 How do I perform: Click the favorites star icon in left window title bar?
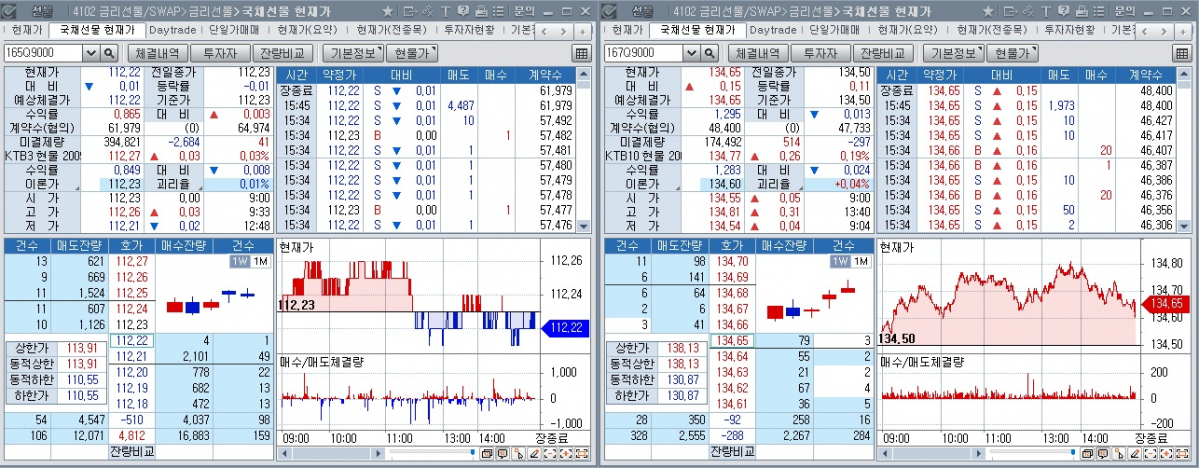pos(388,11)
